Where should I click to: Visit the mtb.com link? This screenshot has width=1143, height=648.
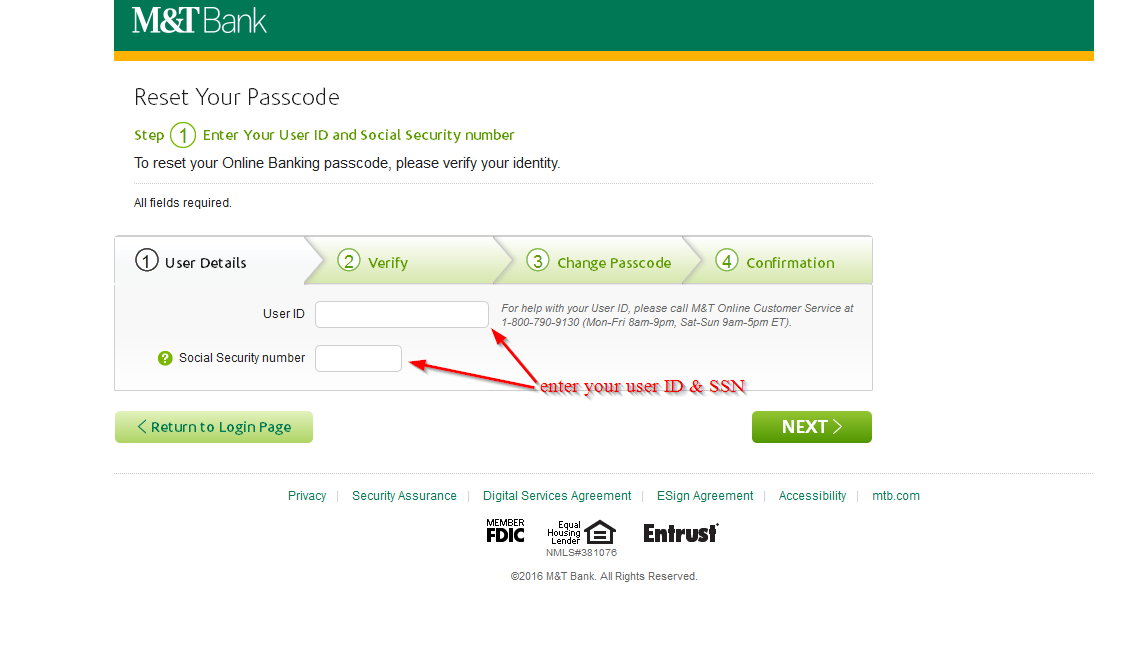(x=896, y=496)
